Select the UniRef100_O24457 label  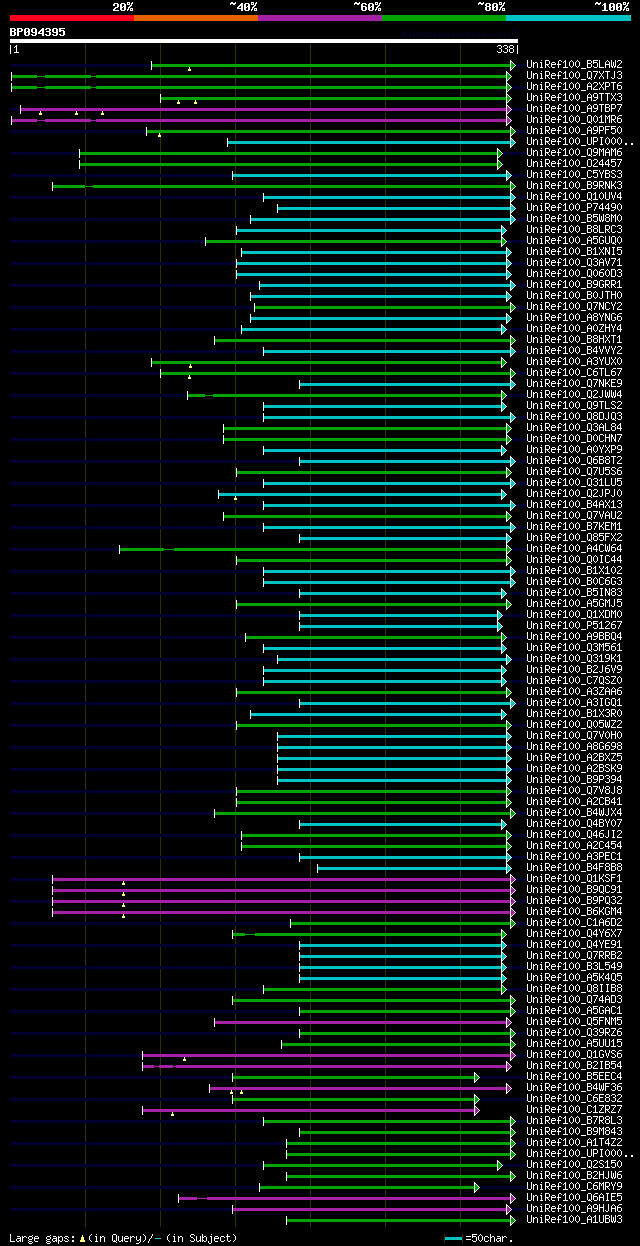pos(574,164)
